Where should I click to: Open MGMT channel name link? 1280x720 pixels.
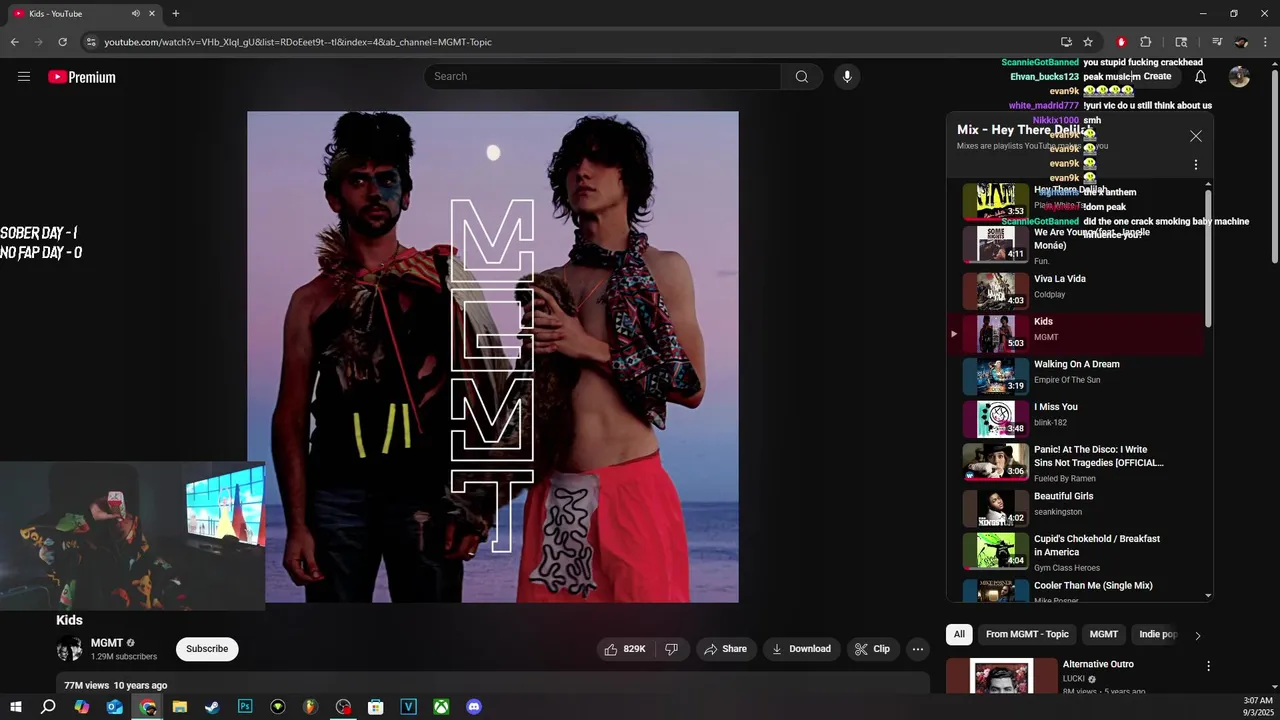point(107,643)
